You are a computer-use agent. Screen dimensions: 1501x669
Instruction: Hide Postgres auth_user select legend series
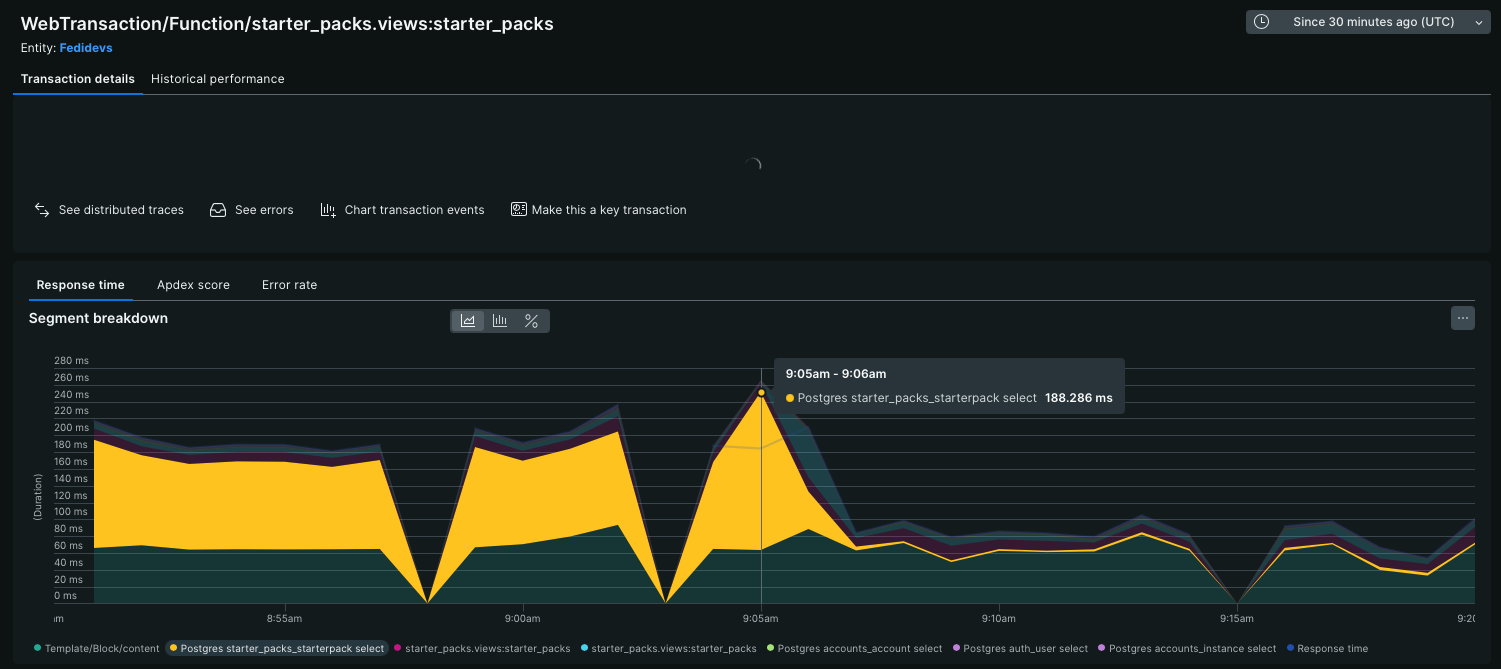click(1025, 648)
